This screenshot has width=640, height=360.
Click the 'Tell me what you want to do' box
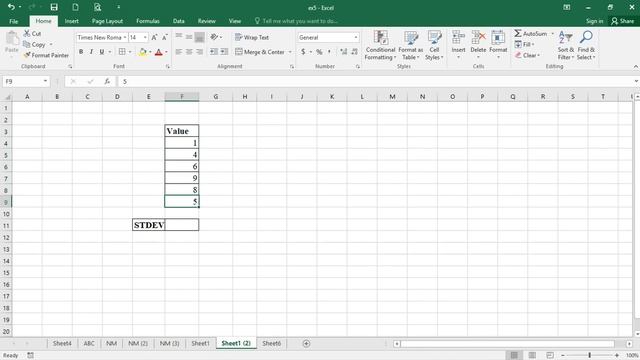point(300,21)
